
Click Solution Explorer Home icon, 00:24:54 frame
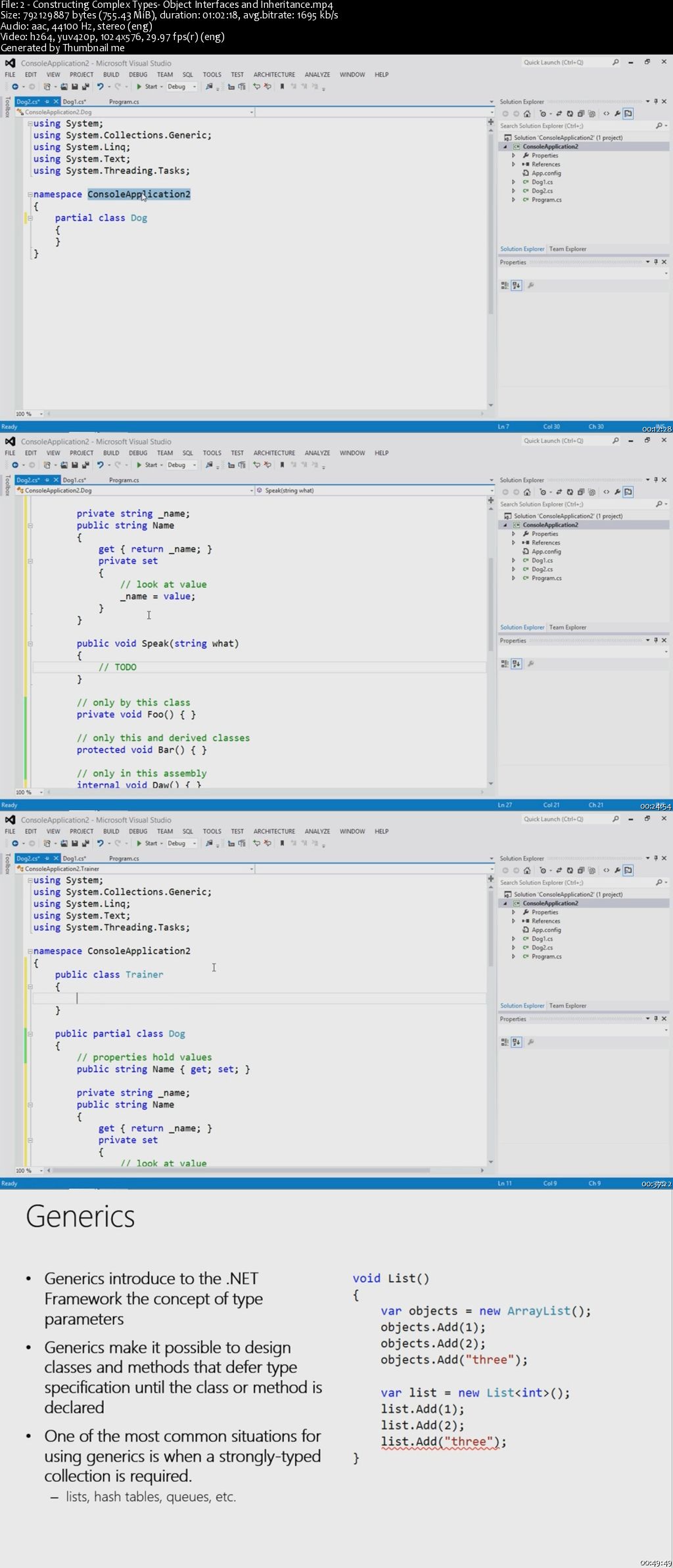tap(527, 492)
